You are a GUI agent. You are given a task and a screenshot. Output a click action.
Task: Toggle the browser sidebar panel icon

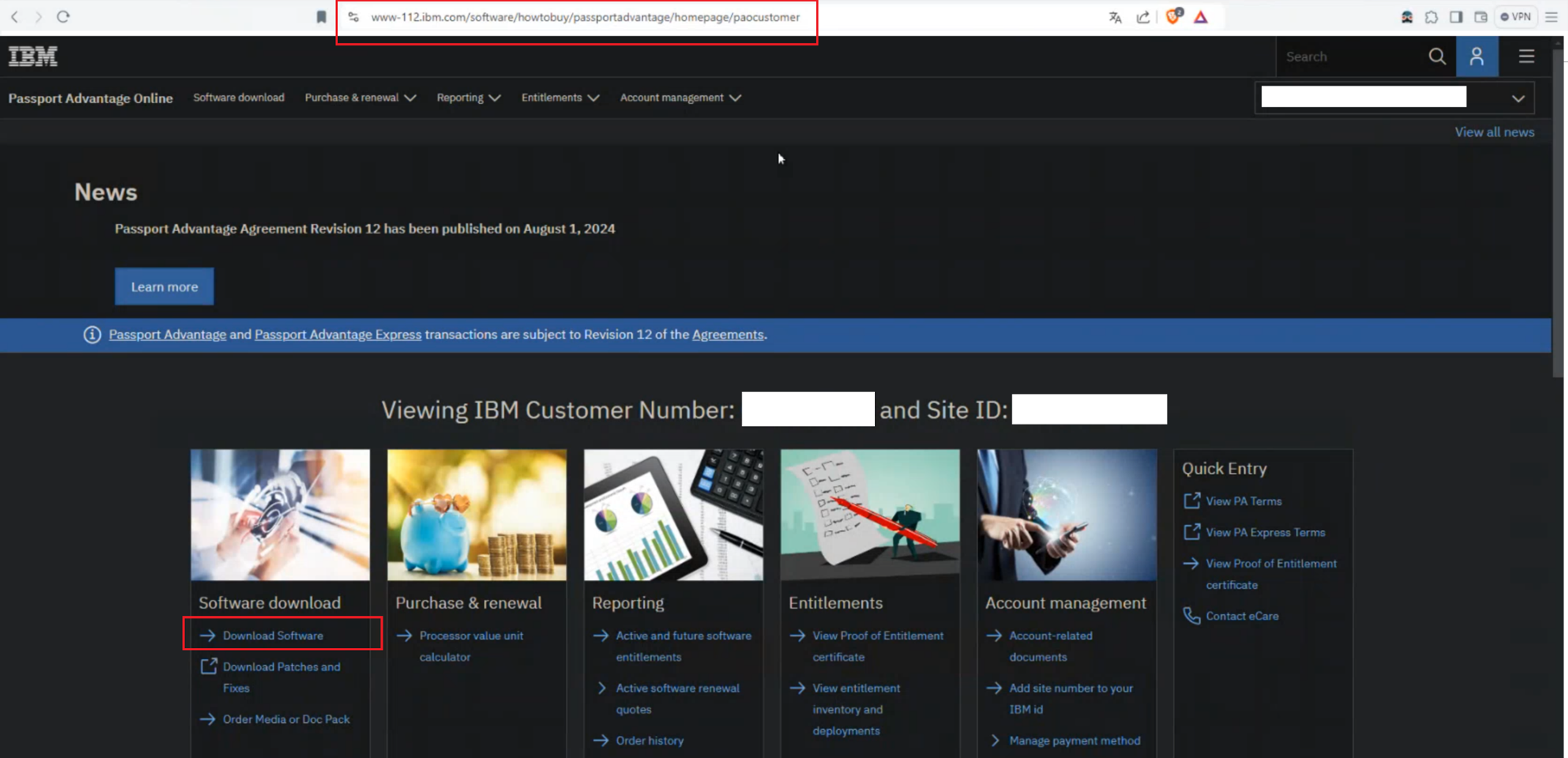(x=1456, y=17)
